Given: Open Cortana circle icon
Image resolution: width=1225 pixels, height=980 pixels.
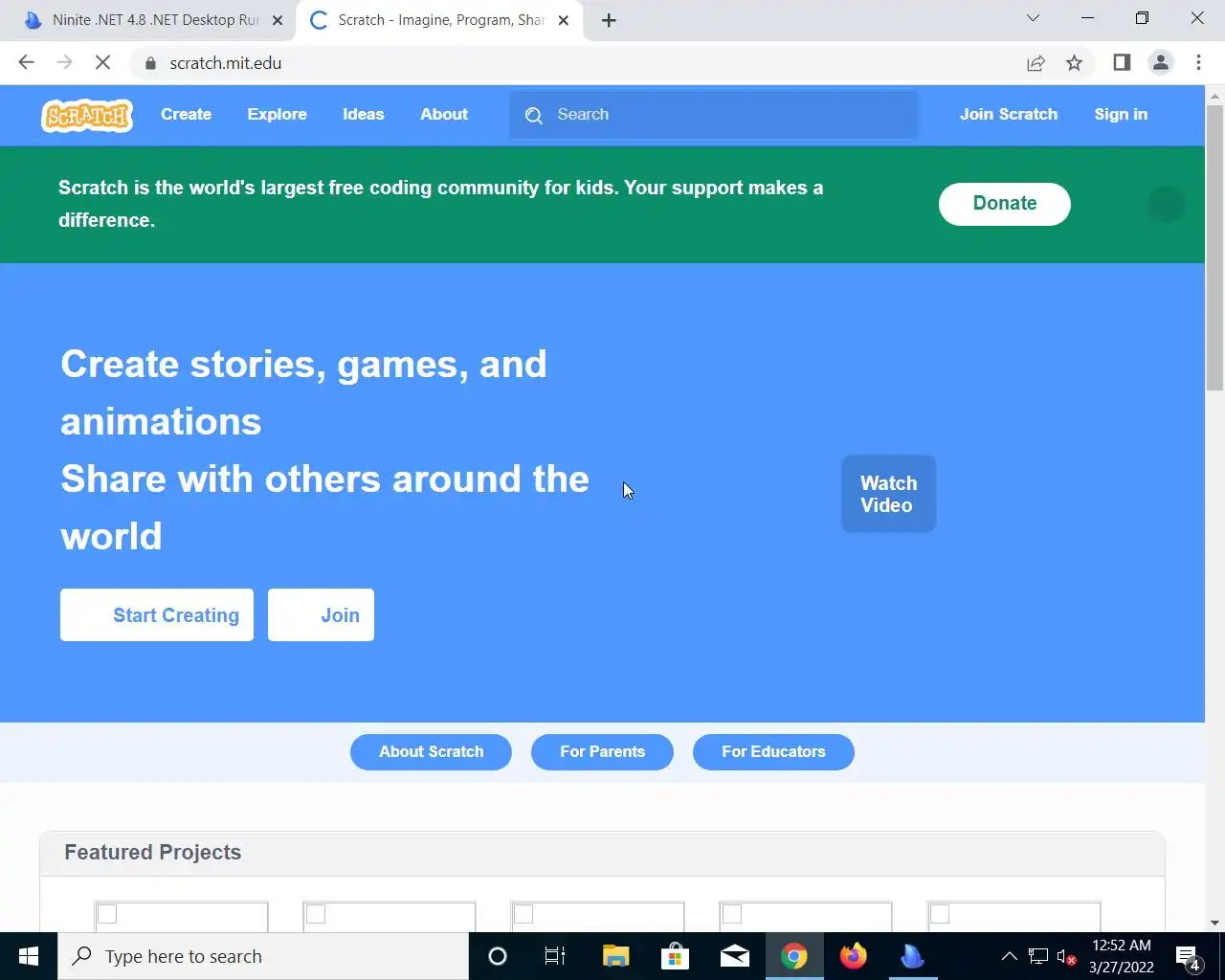Looking at the screenshot, I should (x=498, y=956).
